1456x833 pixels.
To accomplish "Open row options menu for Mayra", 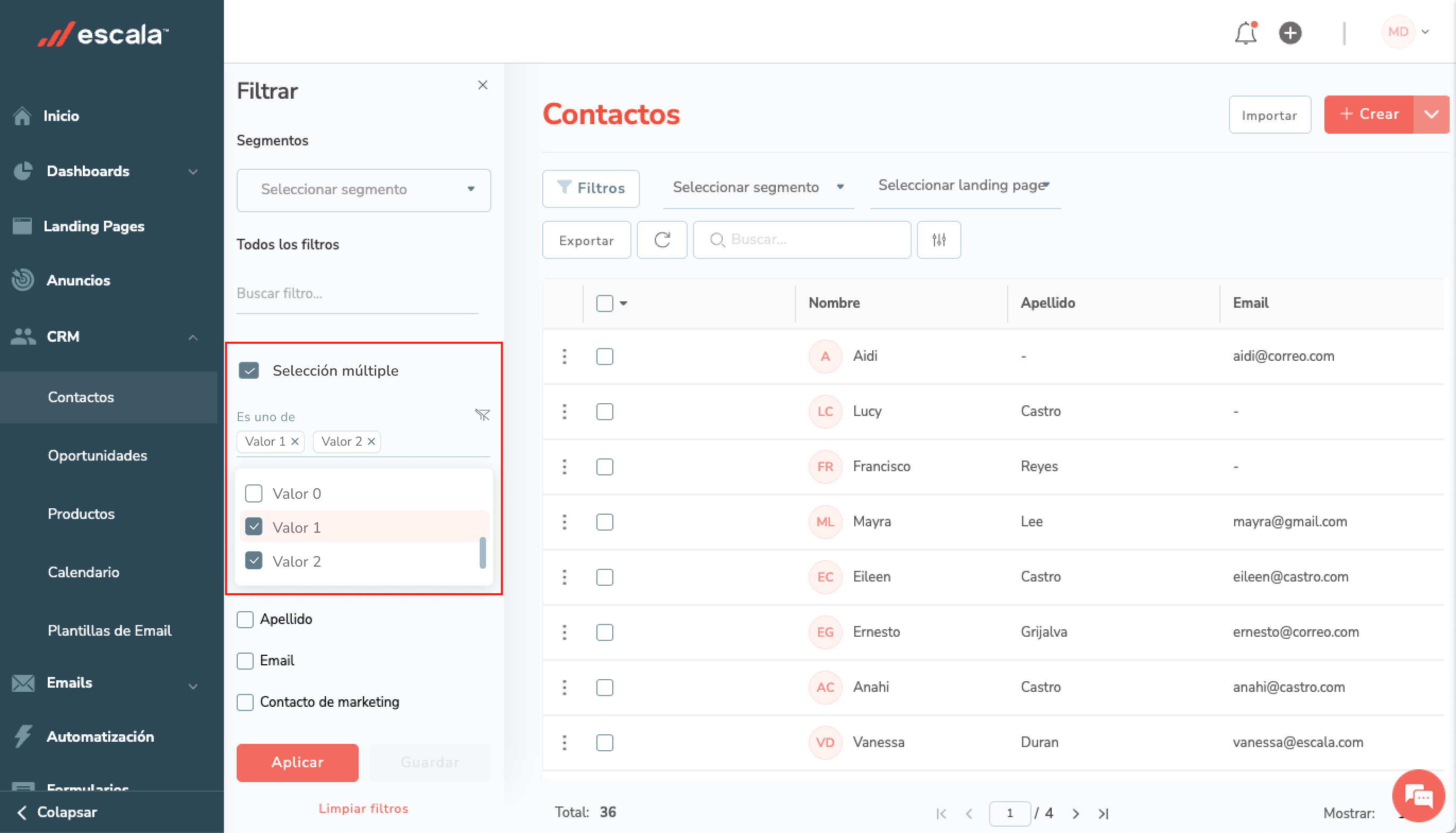I will point(565,522).
